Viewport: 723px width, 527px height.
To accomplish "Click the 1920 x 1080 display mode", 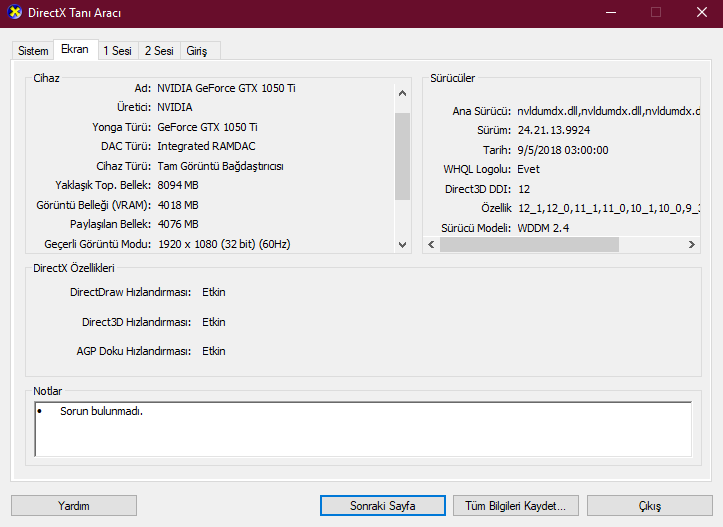I will pyautogui.click(x=224, y=244).
